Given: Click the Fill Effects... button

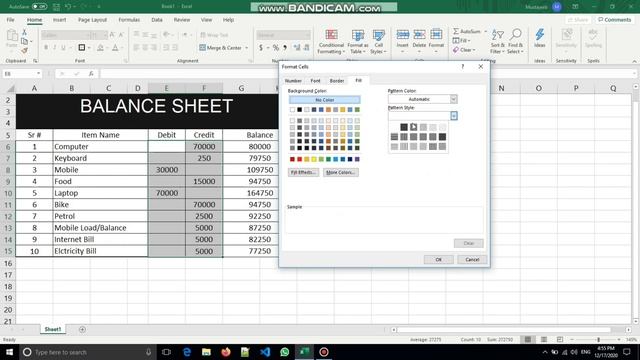Looking at the screenshot, I should pos(303,172).
